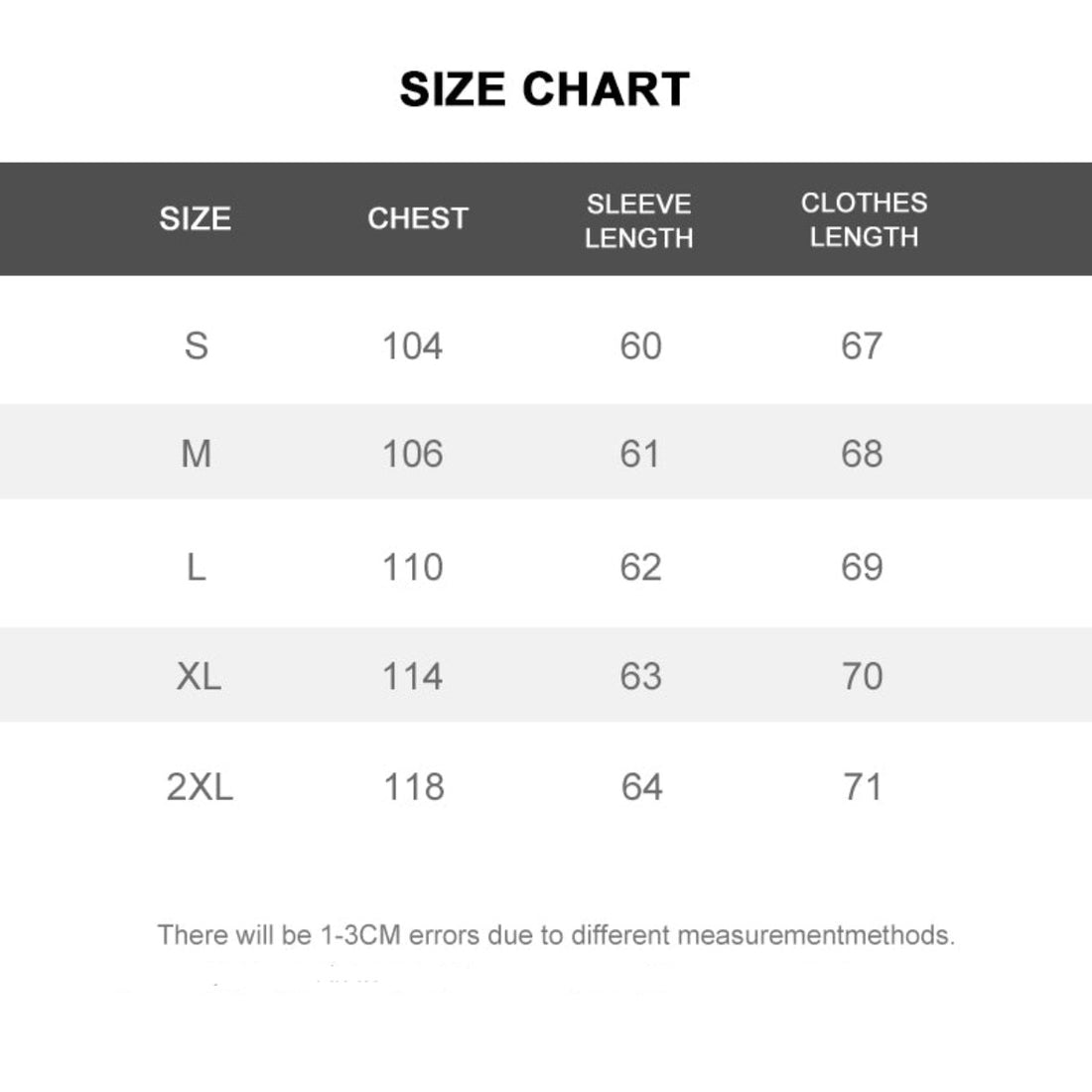This screenshot has width=1092, height=1092.
Task: Click sleeve length value 62
Action: 640,567
